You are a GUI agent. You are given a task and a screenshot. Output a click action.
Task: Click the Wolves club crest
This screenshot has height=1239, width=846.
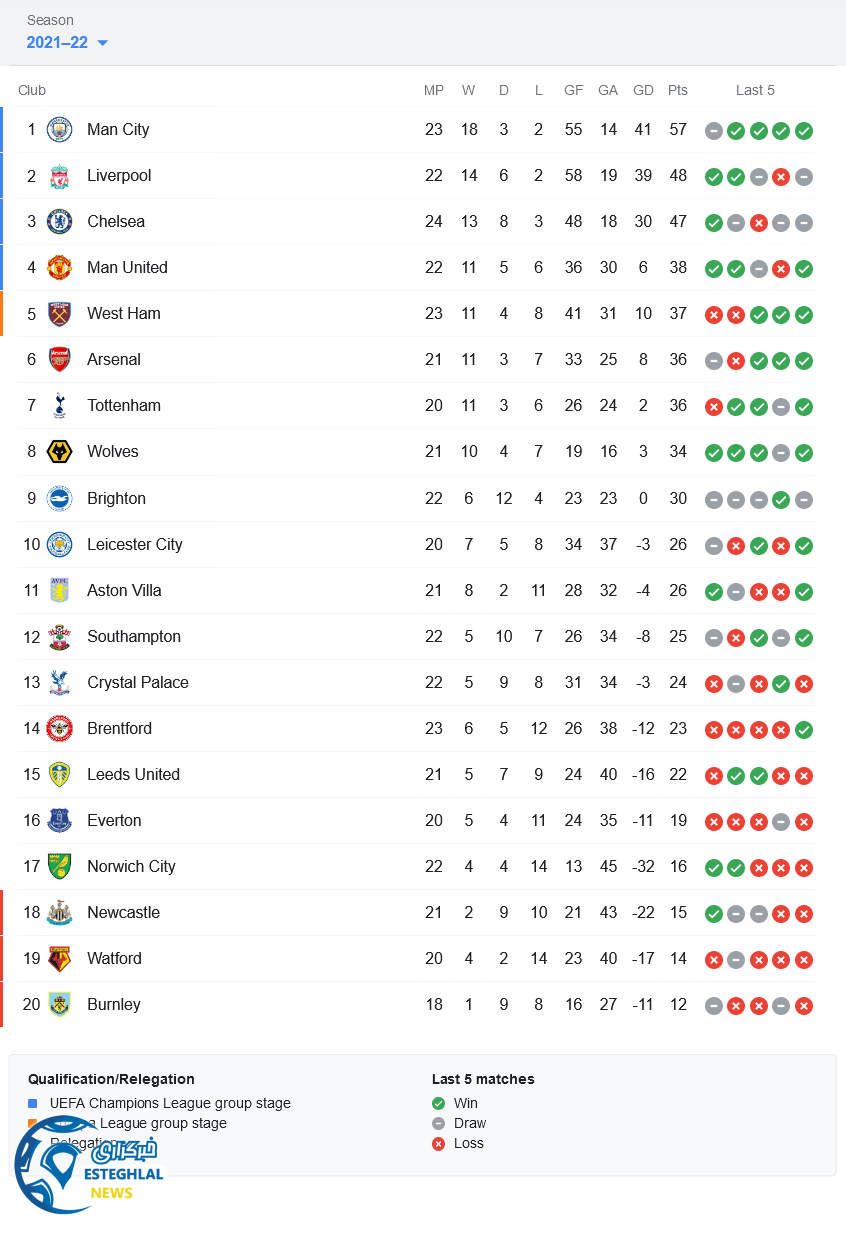(59, 452)
